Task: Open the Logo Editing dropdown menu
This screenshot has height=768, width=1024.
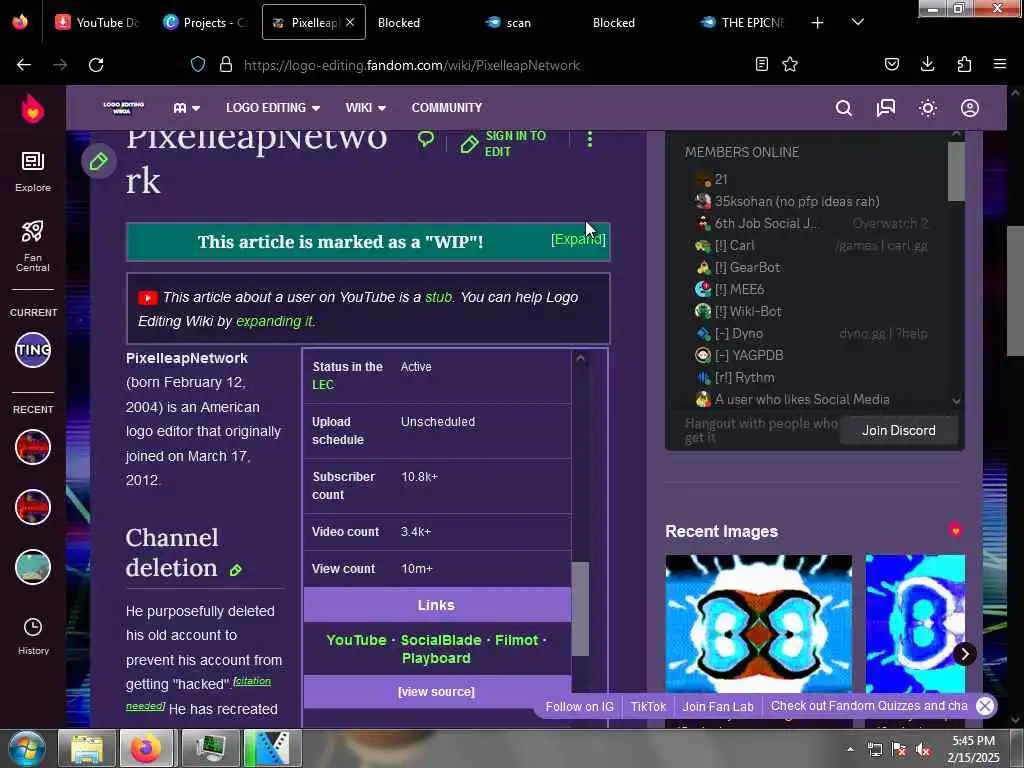Action: pos(273,108)
